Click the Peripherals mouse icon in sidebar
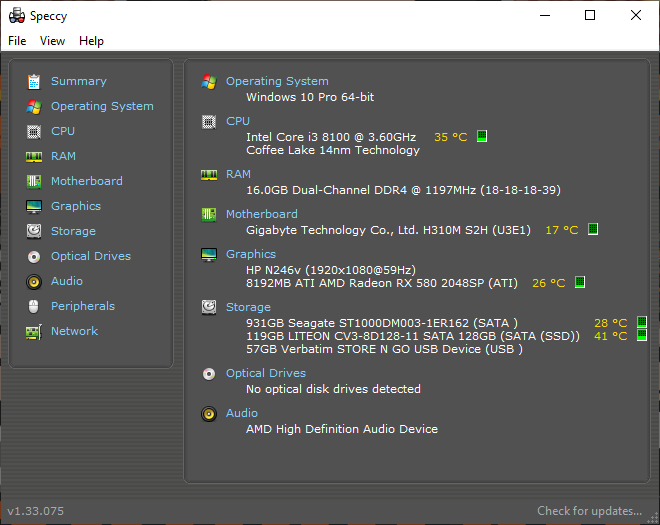660x525 pixels. pos(34,306)
